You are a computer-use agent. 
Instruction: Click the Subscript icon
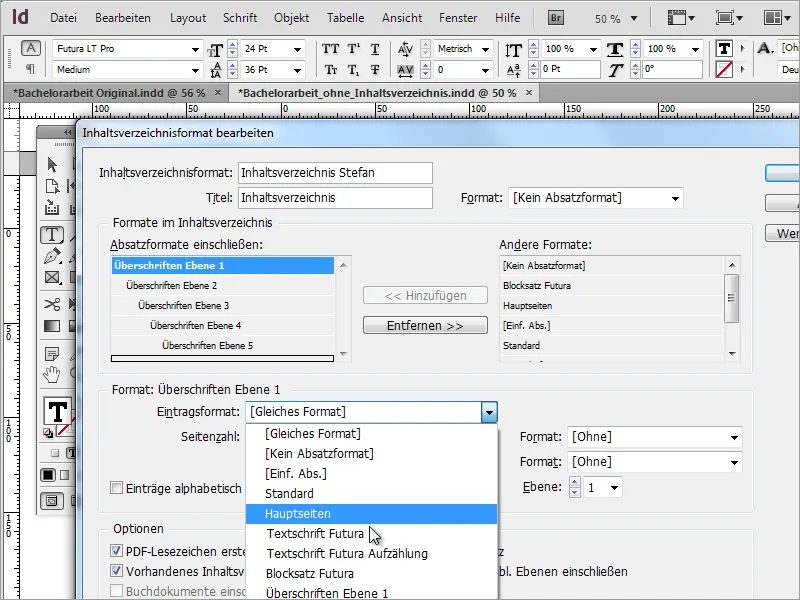pyautogui.click(x=354, y=70)
